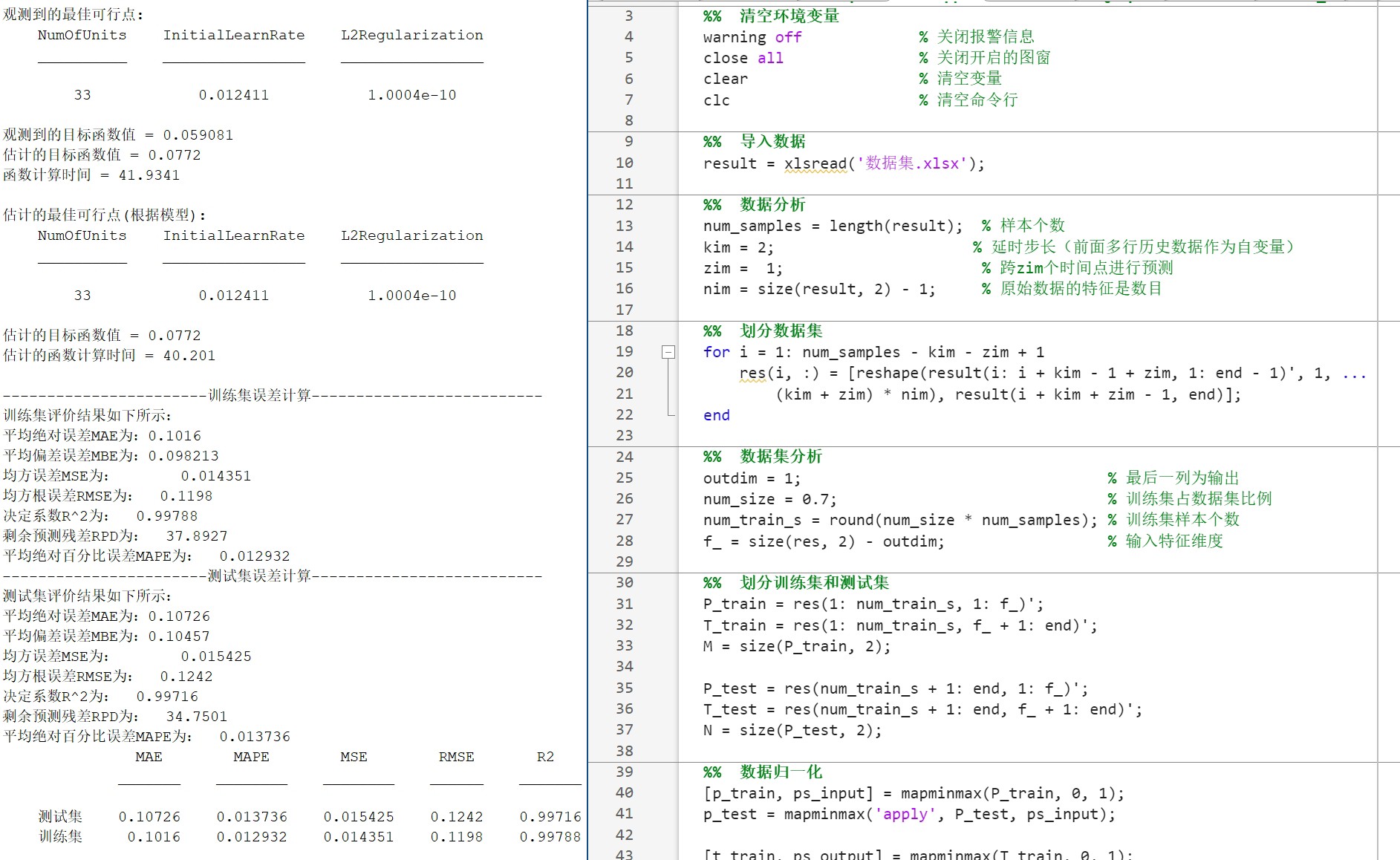Click the '%% 划分训练集和测试集' section header

click(796, 582)
